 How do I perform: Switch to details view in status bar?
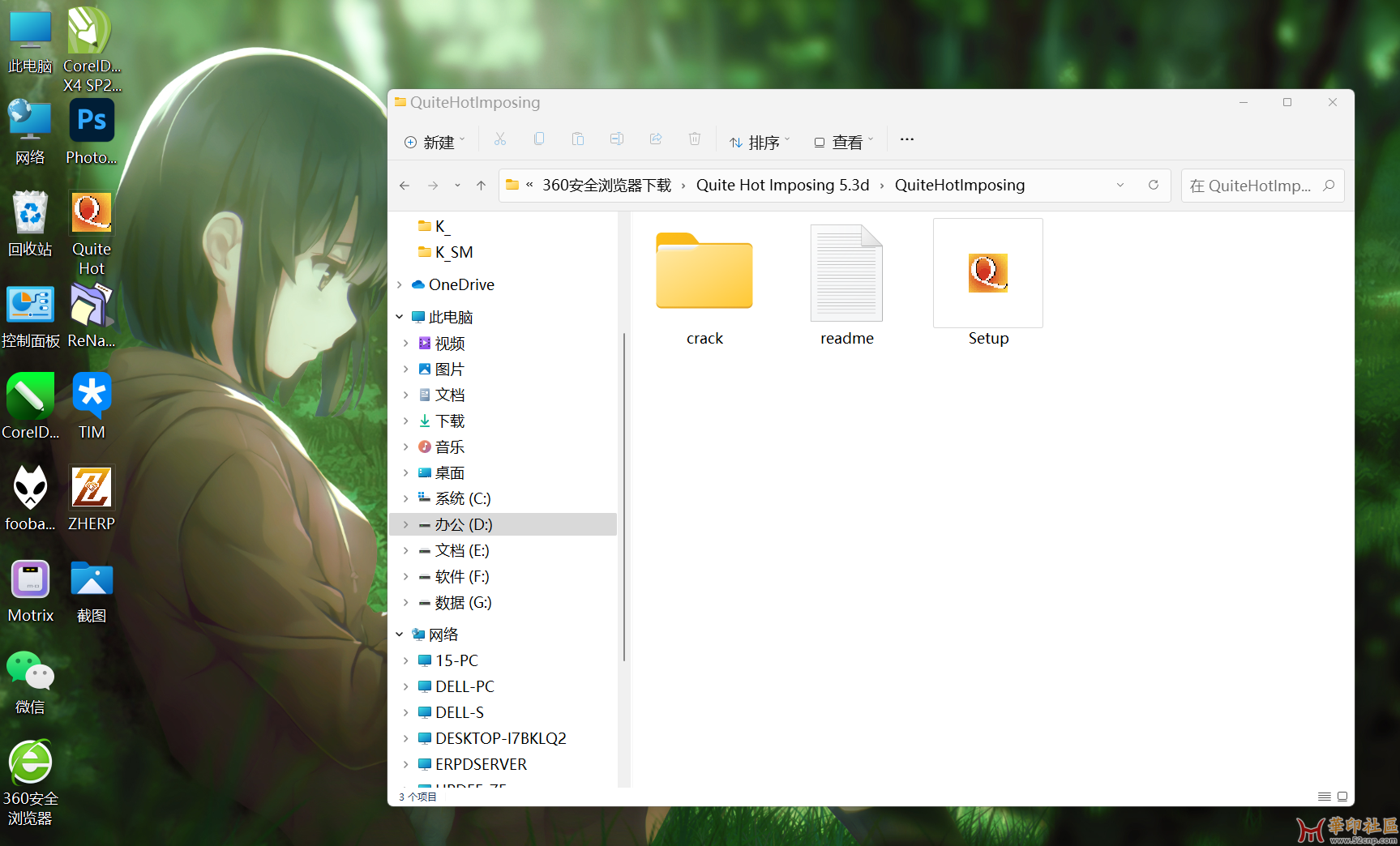point(1324,797)
